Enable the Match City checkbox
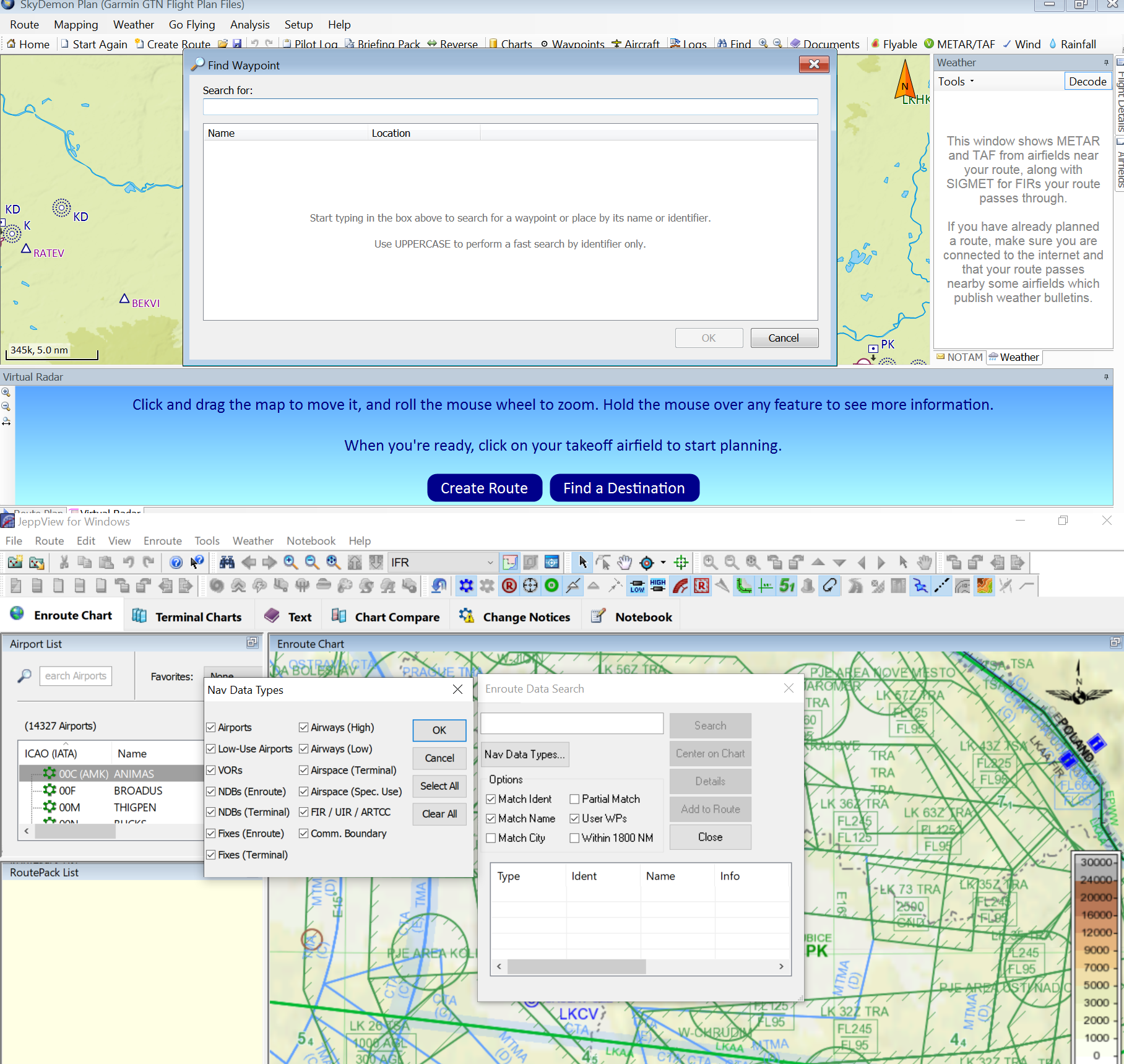1124x1064 pixels. [491, 838]
